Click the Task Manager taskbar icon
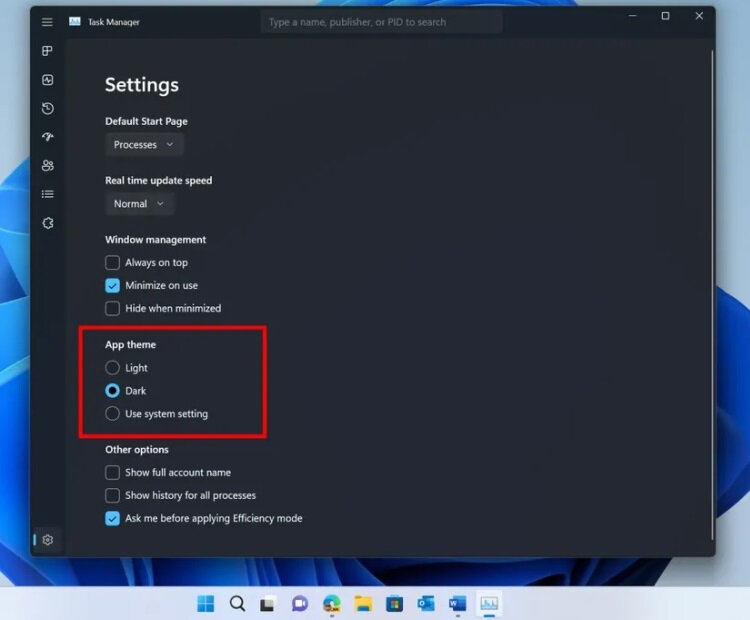The image size is (750, 620). coord(489,604)
